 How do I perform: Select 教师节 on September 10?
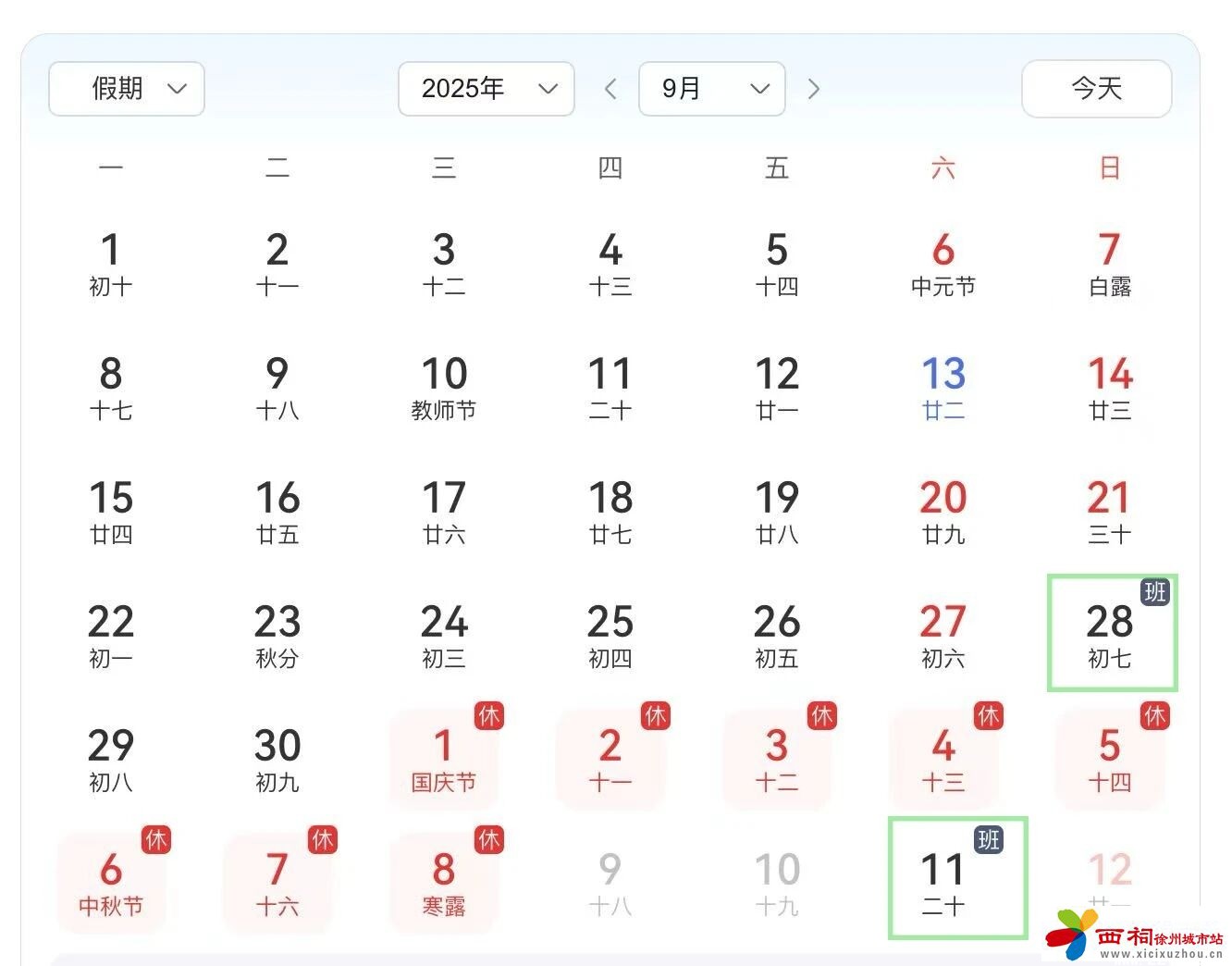[x=444, y=387]
